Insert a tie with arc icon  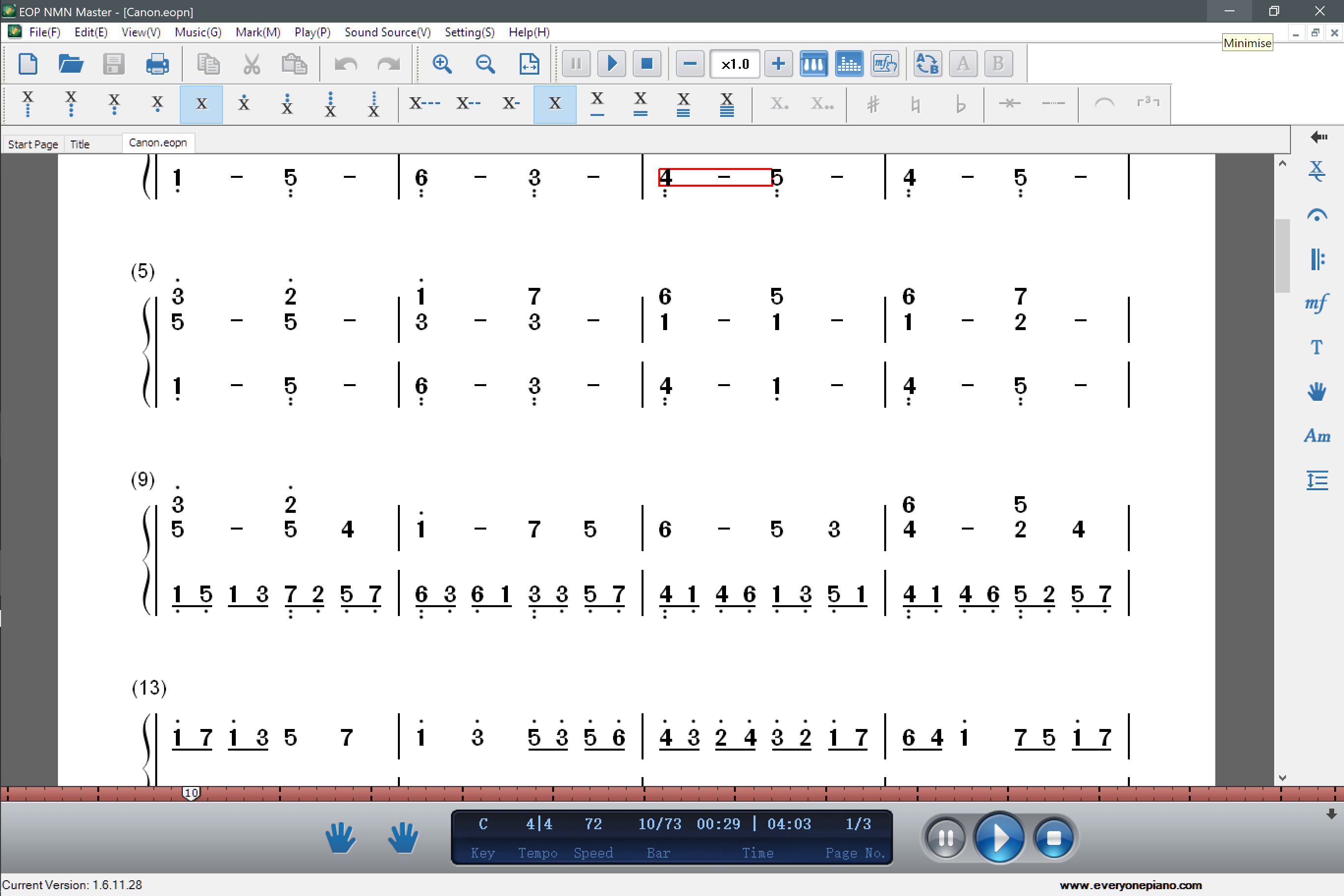point(1104,104)
